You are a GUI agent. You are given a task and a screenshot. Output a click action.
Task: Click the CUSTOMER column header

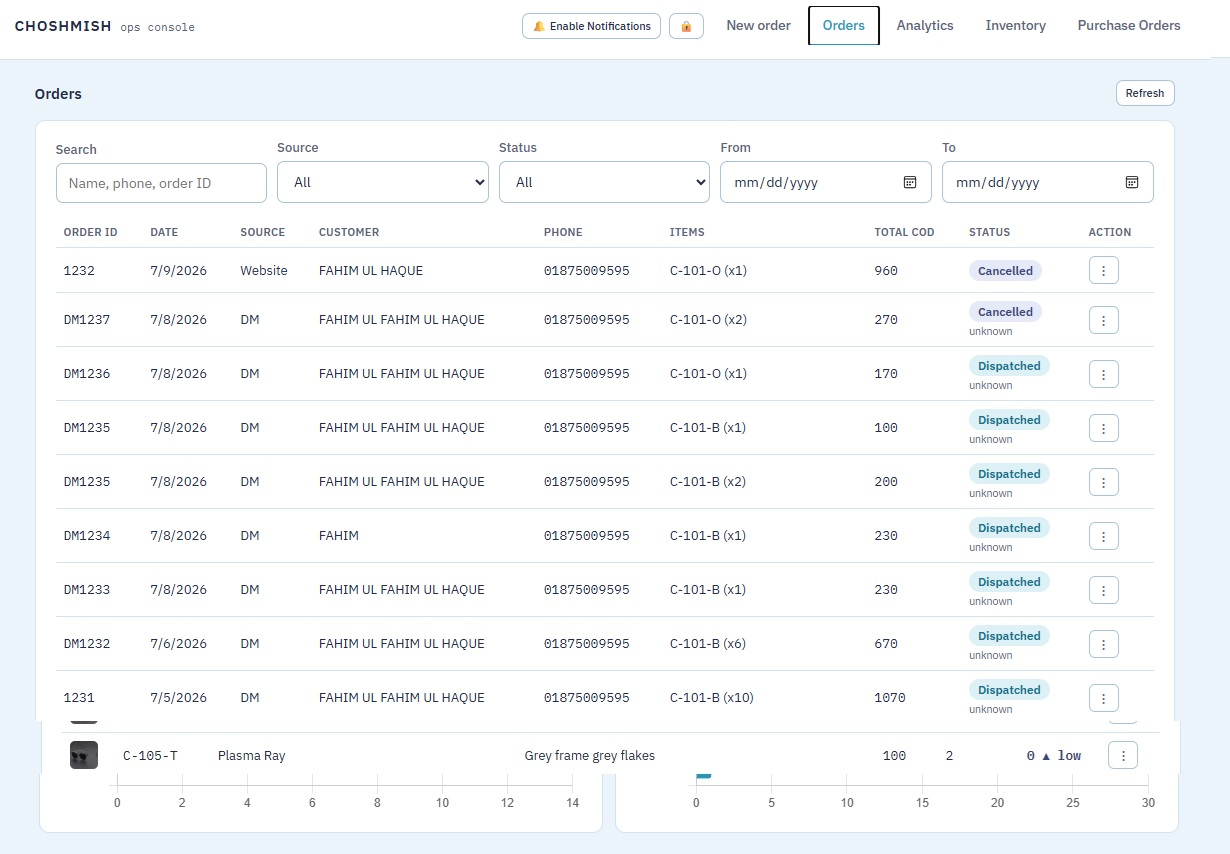click(x=349, y=232)
